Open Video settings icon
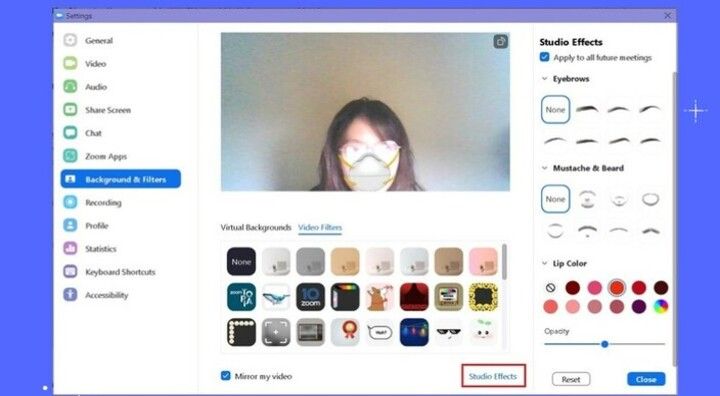This screenshot has height=396, width=720. (70, 63)
